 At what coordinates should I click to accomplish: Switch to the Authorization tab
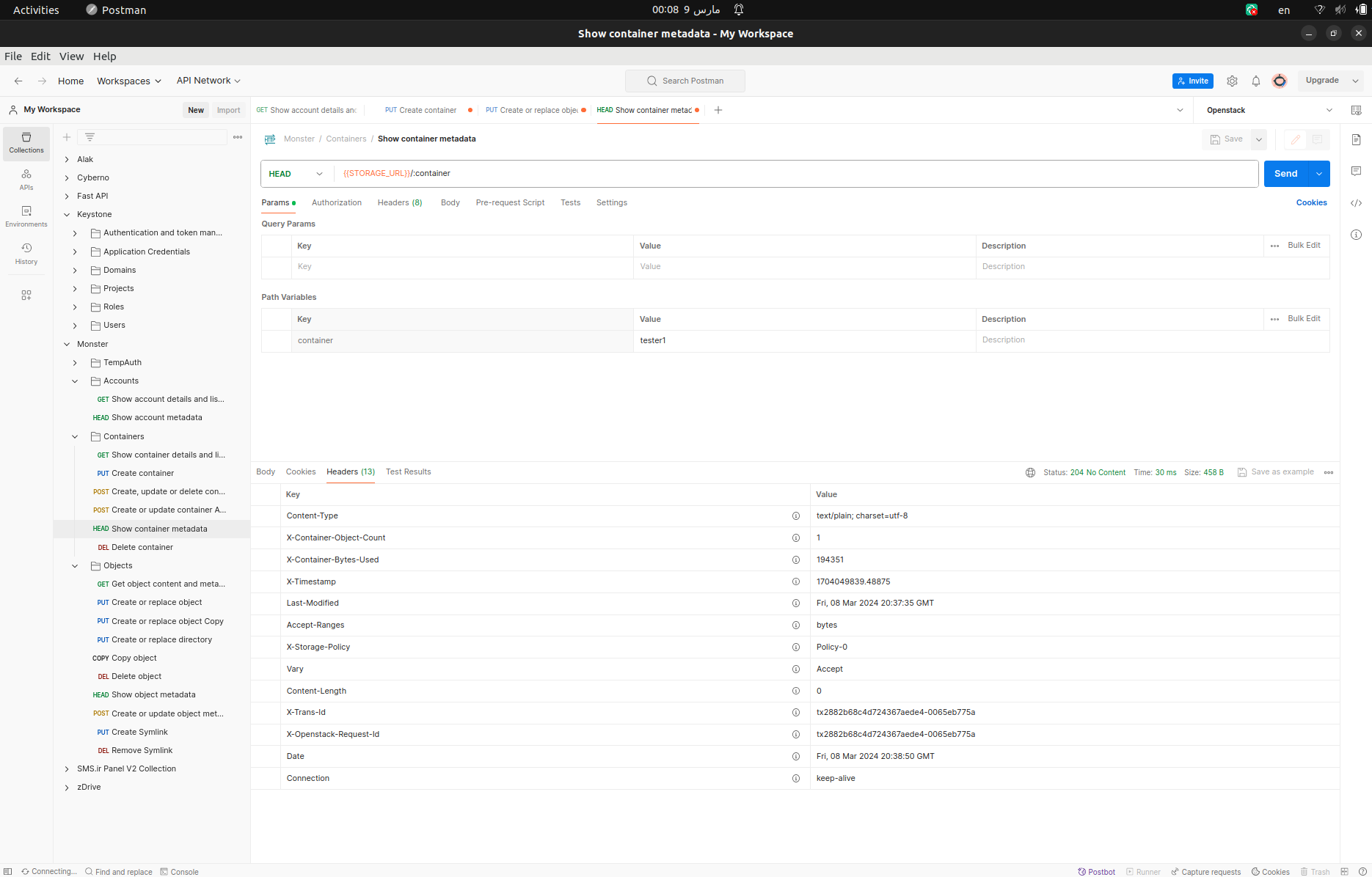[337, 203]
